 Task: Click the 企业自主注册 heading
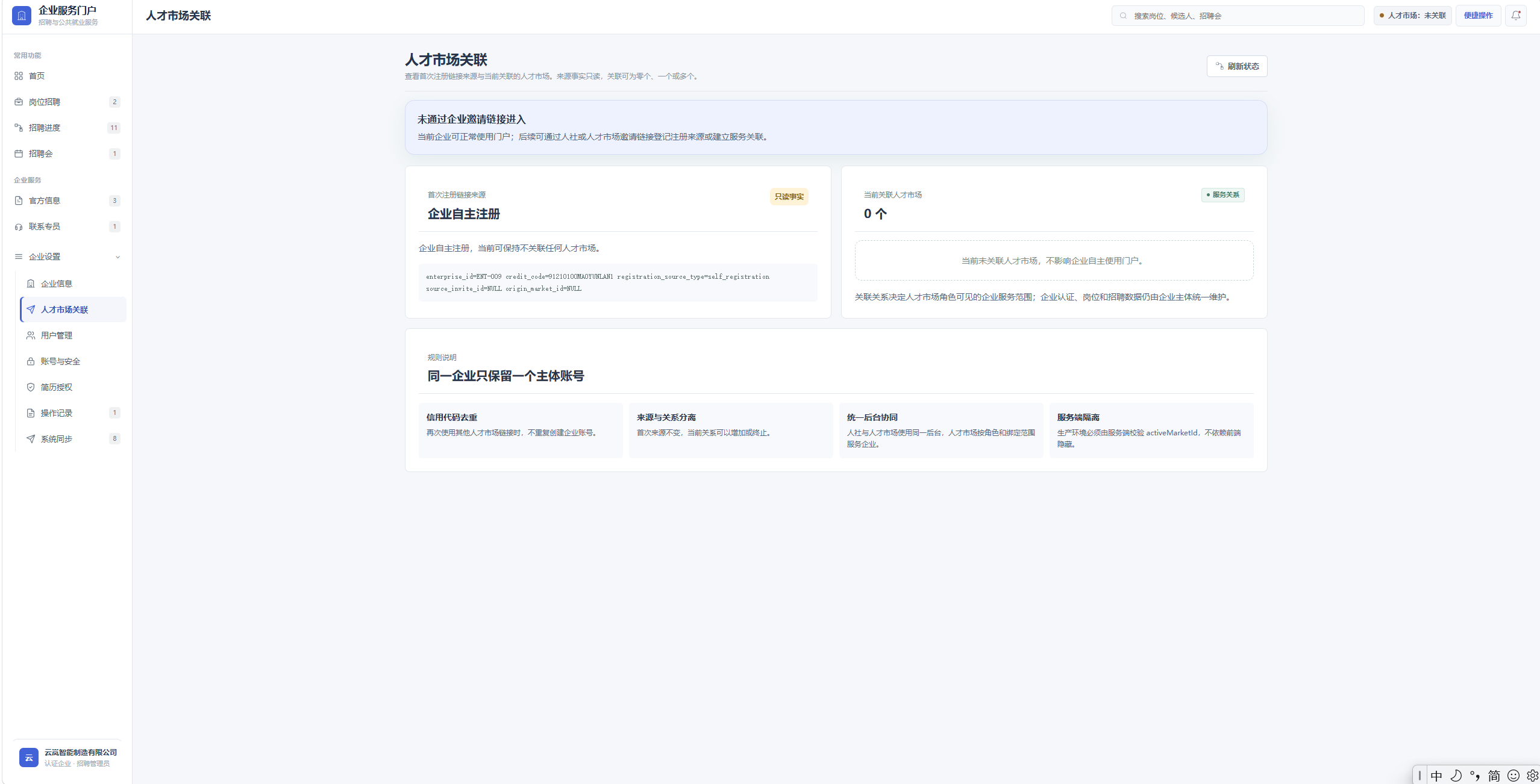click(464, 214)
